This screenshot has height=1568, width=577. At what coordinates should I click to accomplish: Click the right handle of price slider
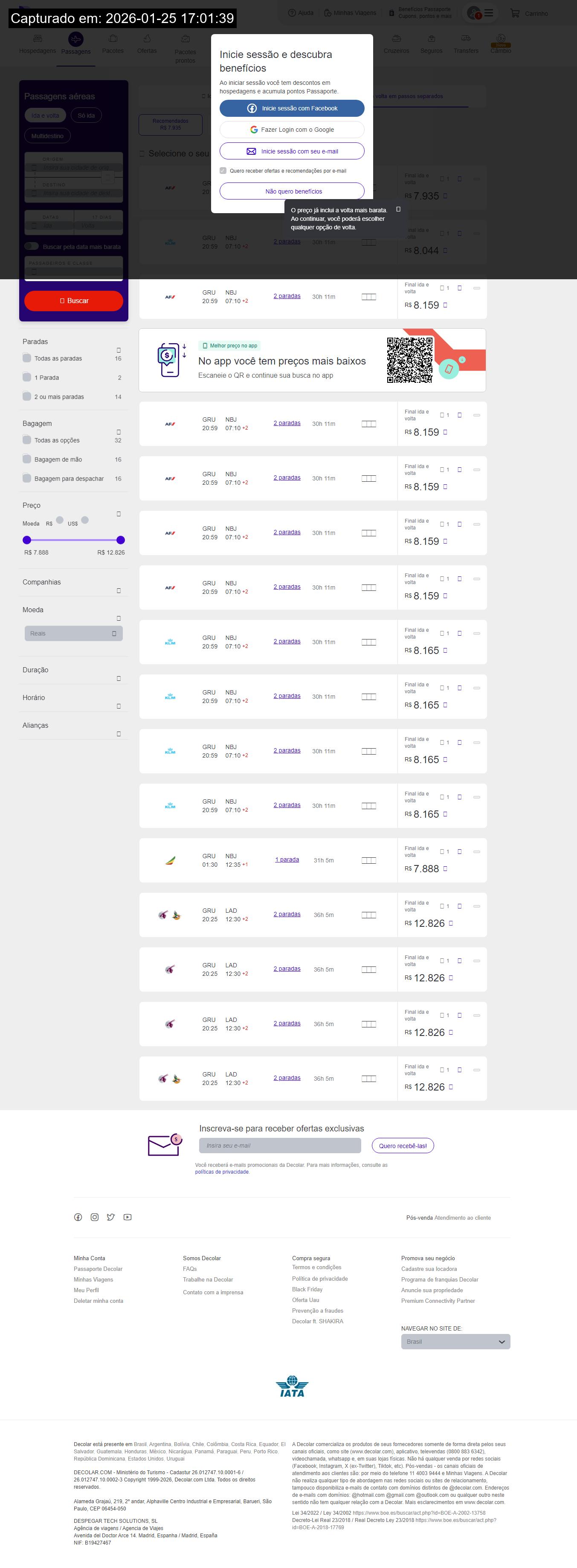pos(121,540)
